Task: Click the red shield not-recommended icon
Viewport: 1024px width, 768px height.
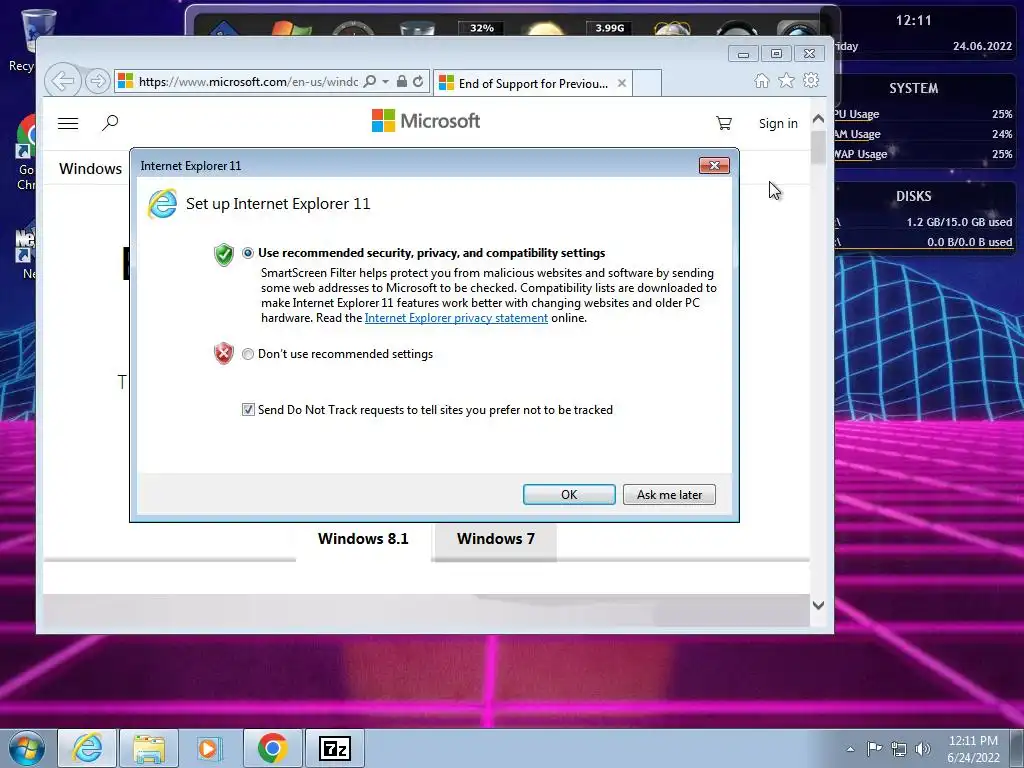Action: click(x=224, y=353)
